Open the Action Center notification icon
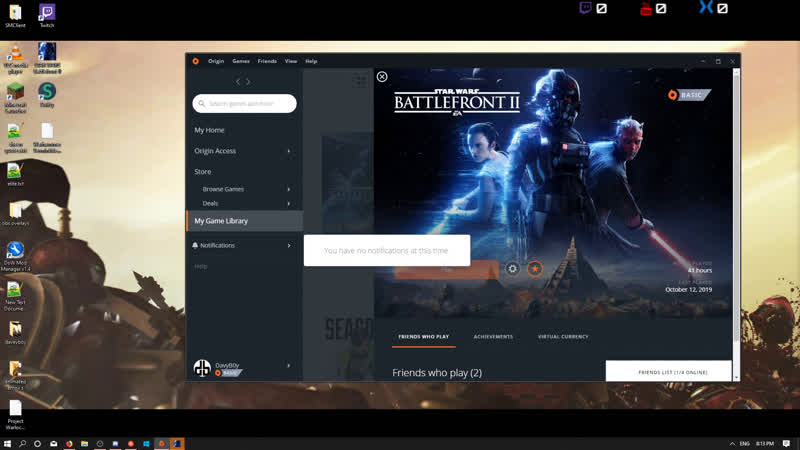This screenshot has width=800, height=450. pos(786,443)
